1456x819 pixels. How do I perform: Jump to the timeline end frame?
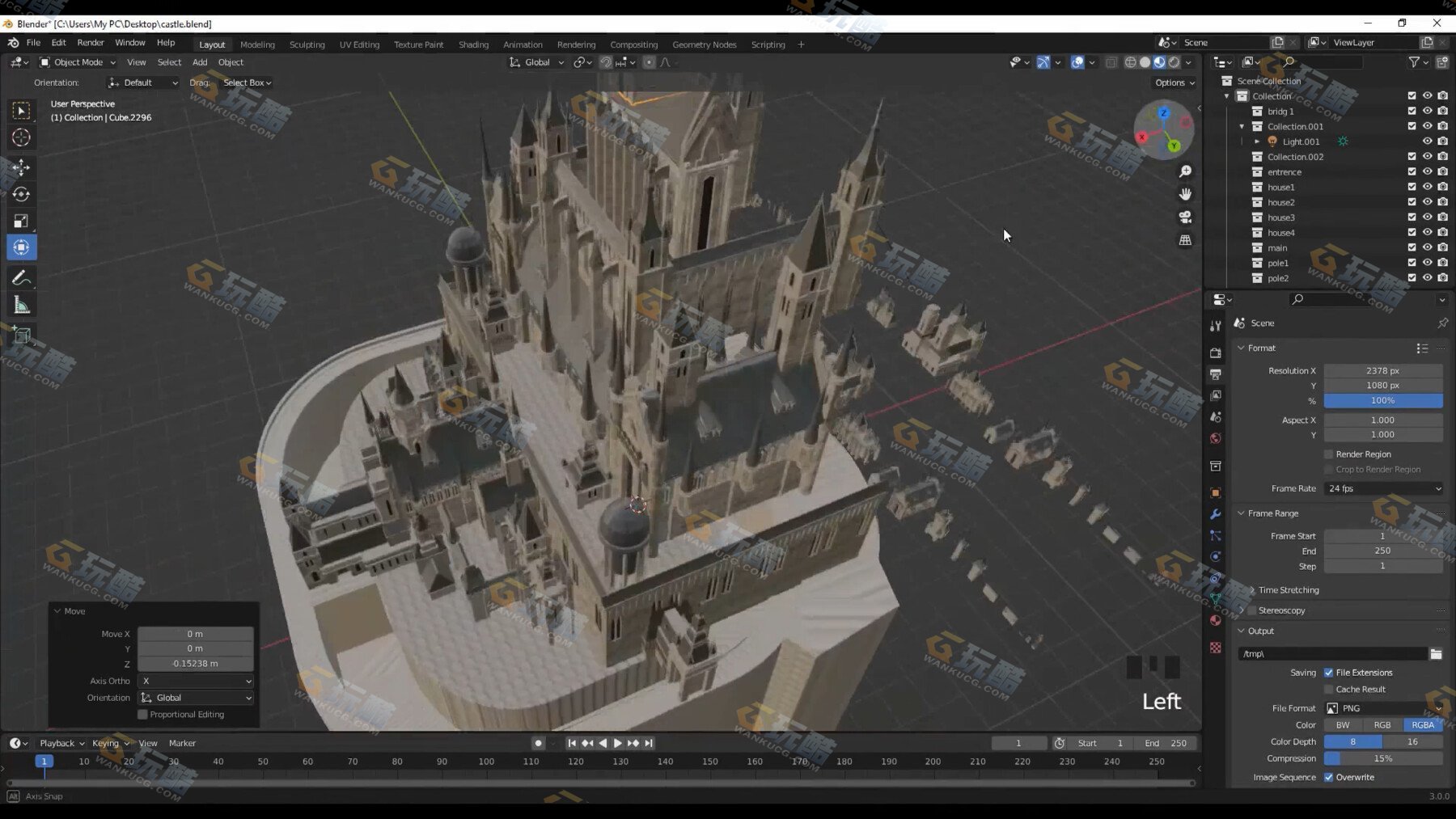coord(649,743)
